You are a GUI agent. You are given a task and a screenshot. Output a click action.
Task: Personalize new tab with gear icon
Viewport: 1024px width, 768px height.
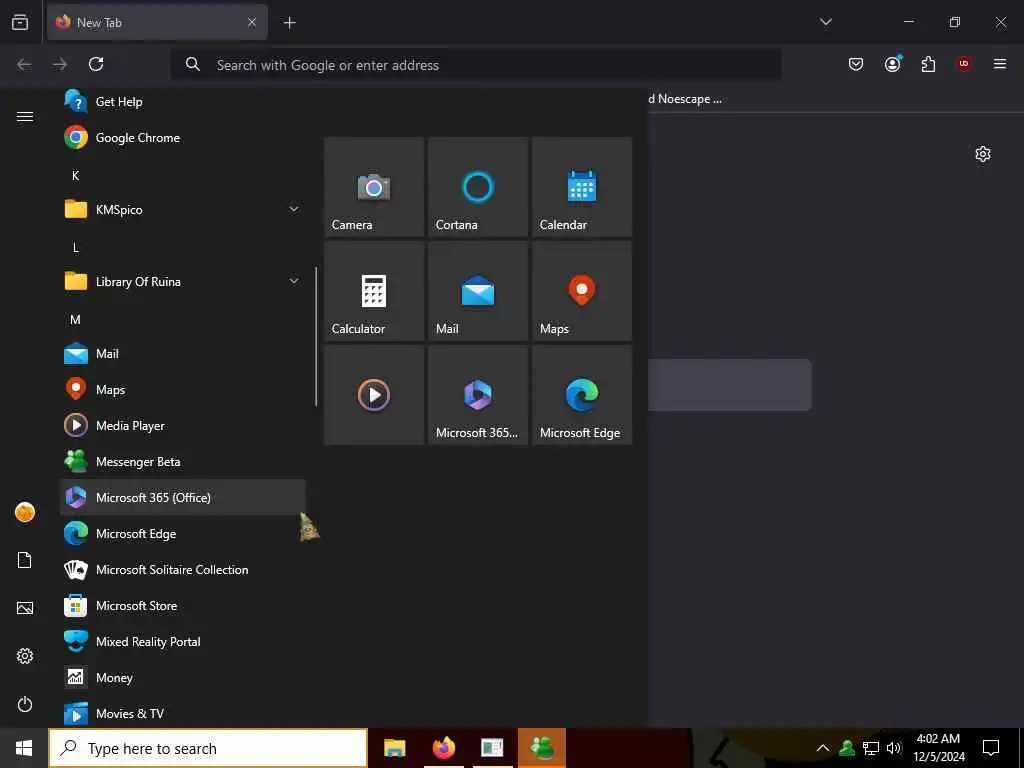click(x=983, y=154)
